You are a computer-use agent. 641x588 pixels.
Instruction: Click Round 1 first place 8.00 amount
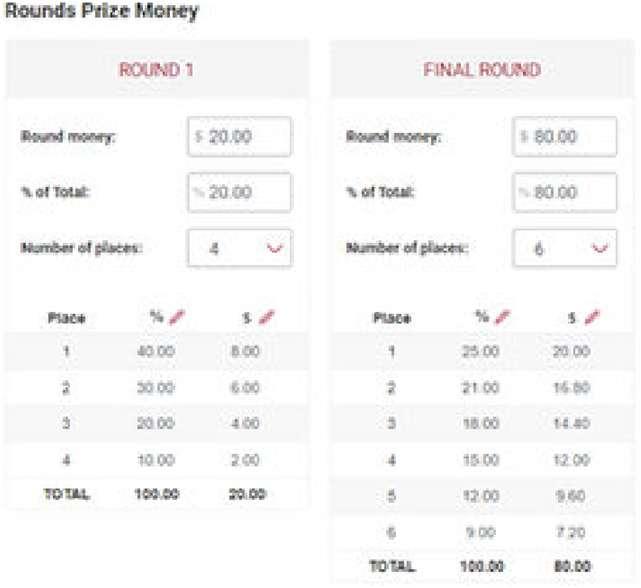245,351
